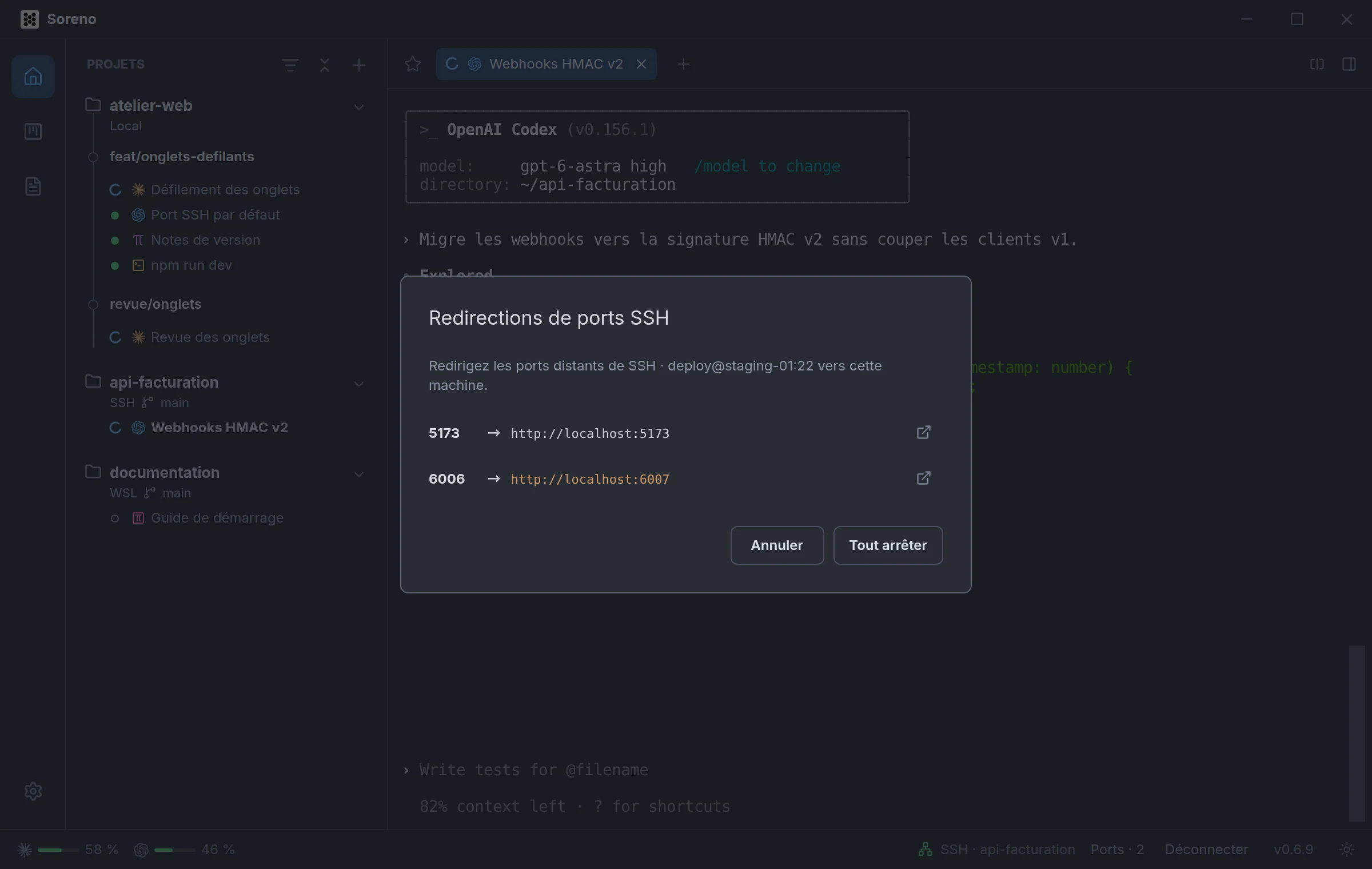Open external link for port 5173
The height and width of the screenshot is (869, 1372).
923,432
